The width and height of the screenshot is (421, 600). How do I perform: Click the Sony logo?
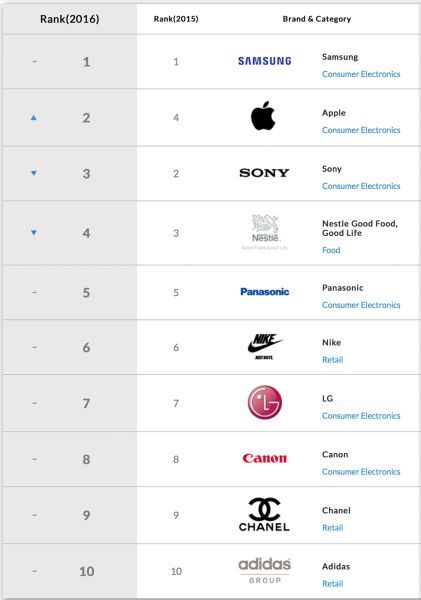[264, 173]
